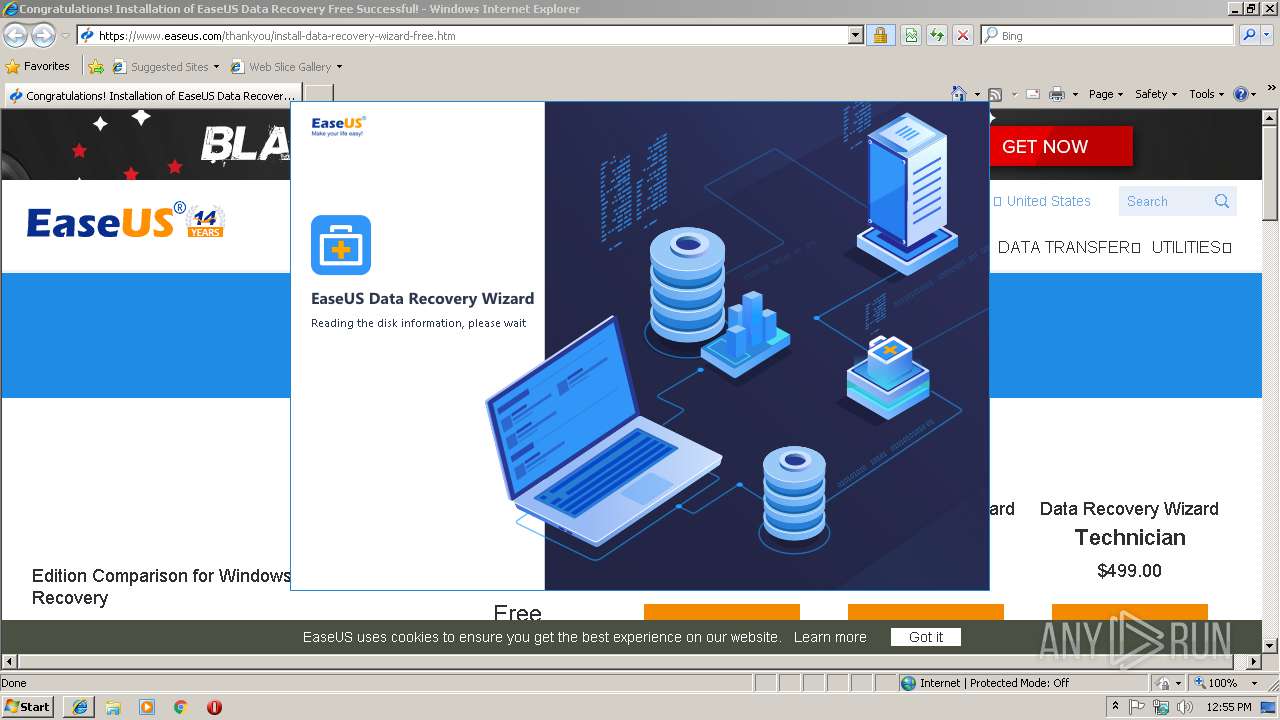Expand the Web Slice Gallery dropdown
This screenshot has width=1280, height=720.
pos(339,67)
